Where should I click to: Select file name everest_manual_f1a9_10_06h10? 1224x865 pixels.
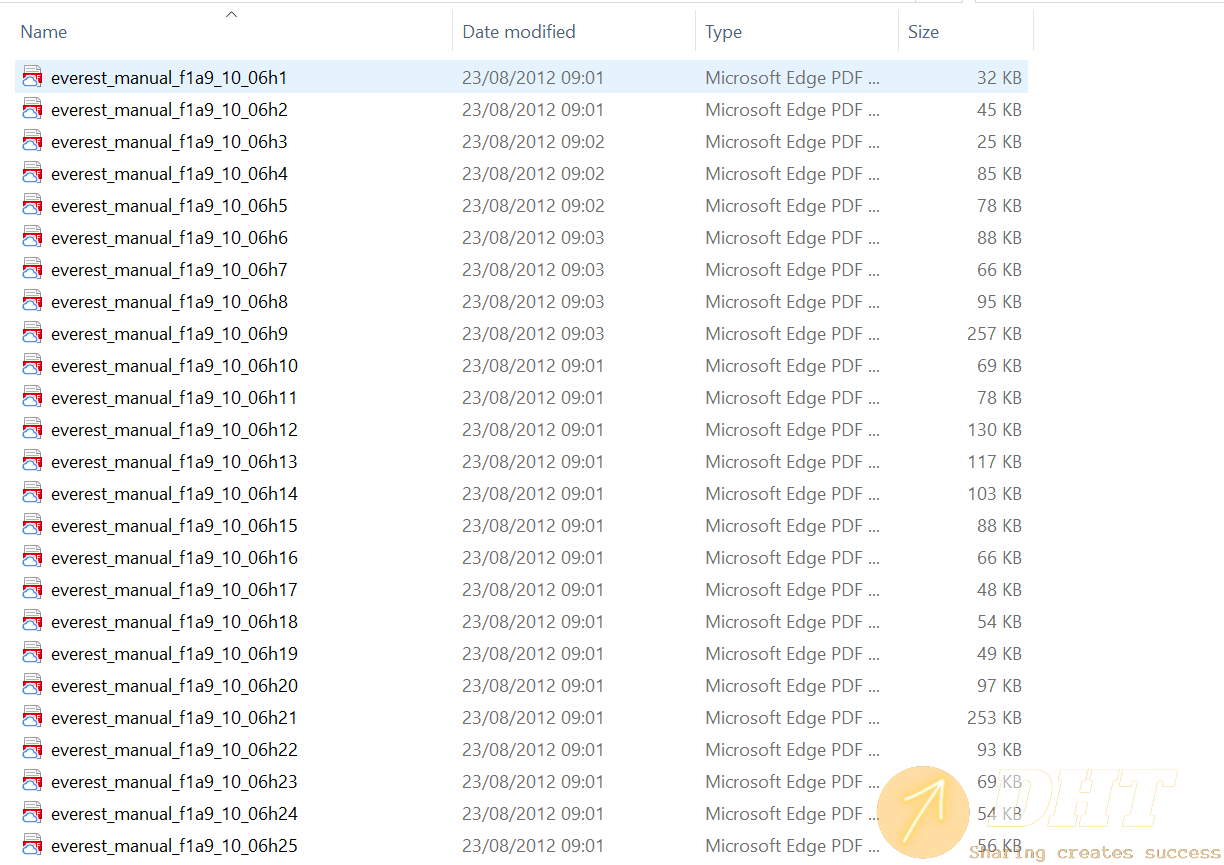pos(174,366)
